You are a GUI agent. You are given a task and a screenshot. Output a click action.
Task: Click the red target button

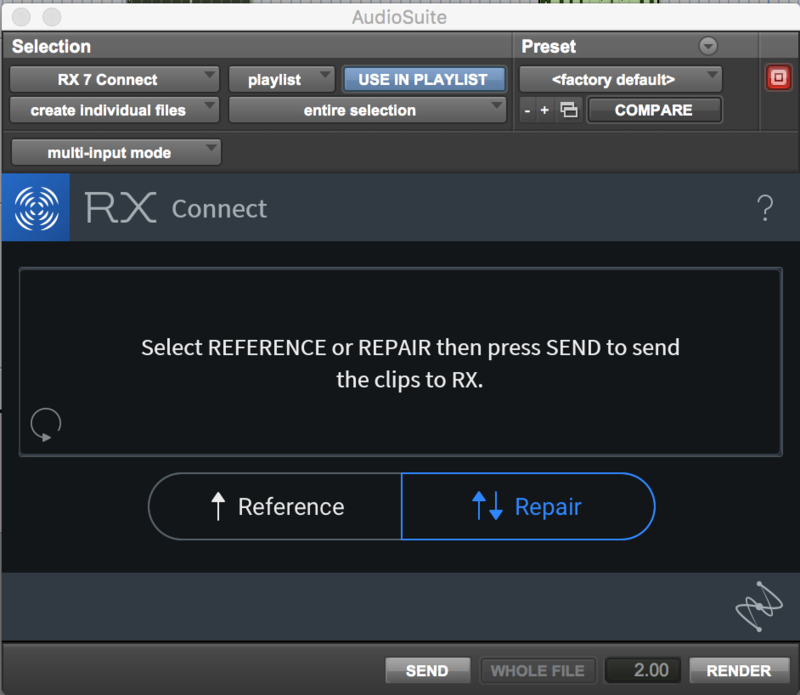[x=778, y=78]
